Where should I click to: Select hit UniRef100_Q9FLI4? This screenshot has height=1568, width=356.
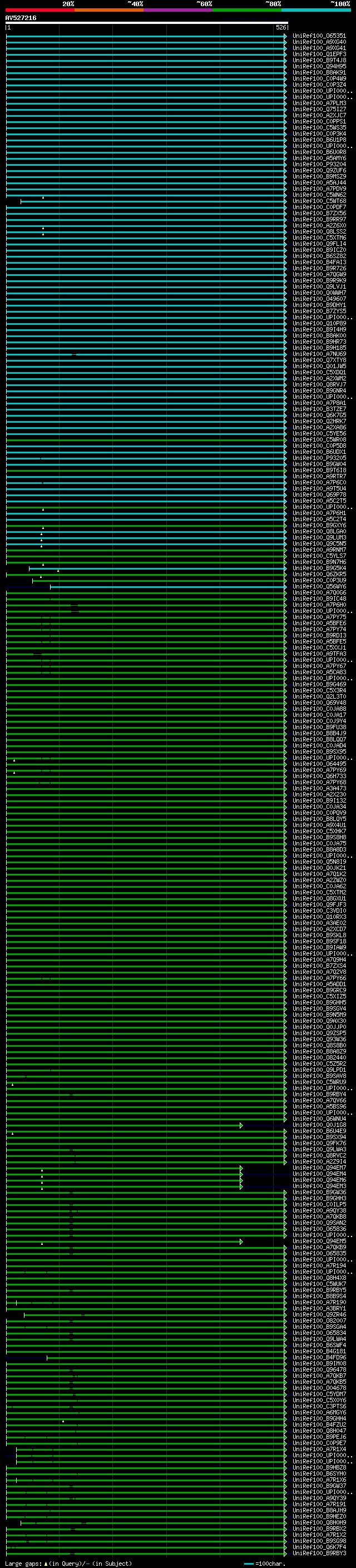pos(319,244)
